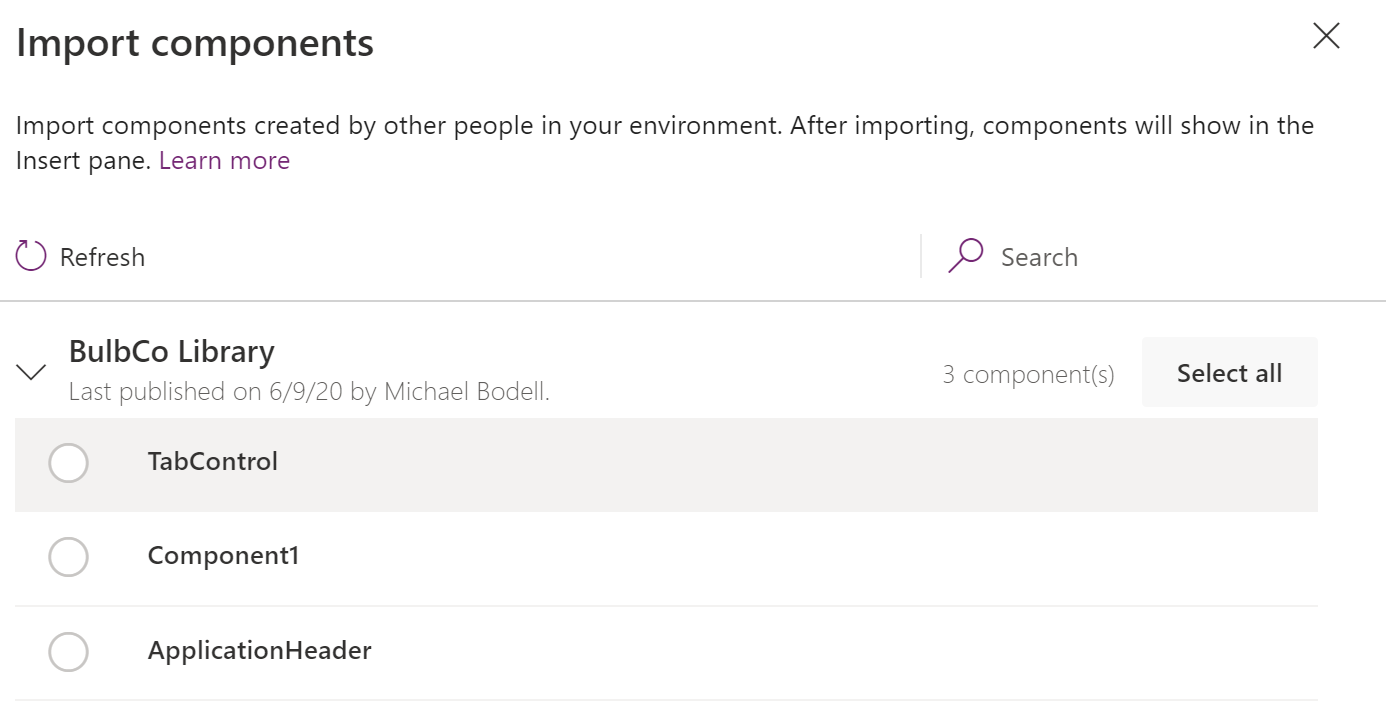
Task: Click the import description paragraph text
Action: click(x=665, y=143)
